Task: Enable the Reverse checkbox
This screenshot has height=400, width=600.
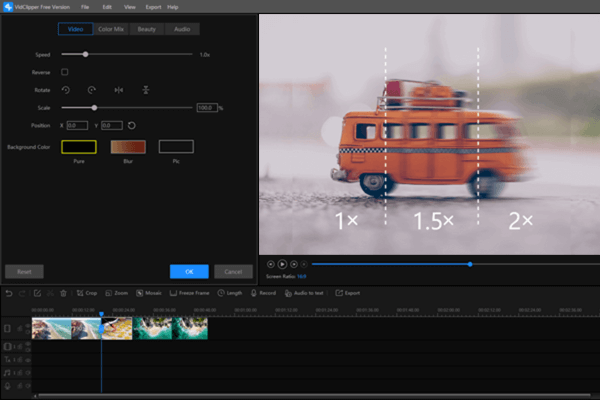Action: click(65, 72)
